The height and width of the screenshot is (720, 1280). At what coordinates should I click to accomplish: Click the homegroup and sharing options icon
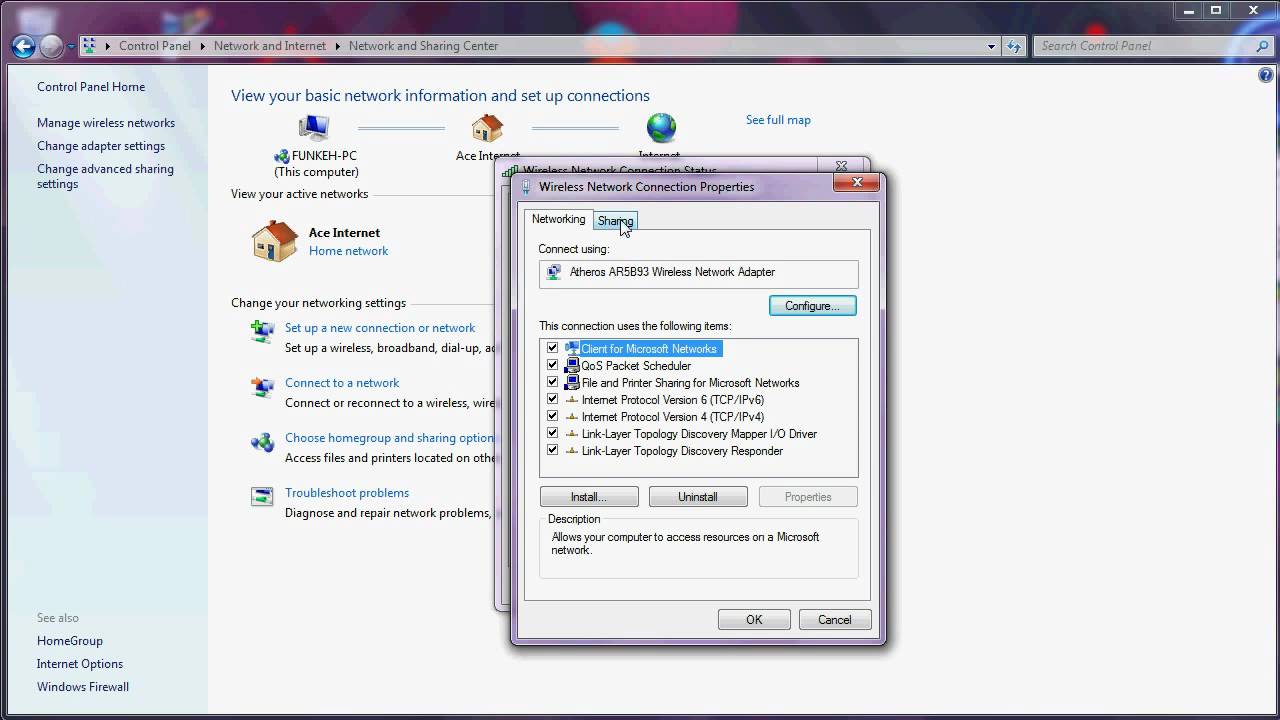point(262,442)
